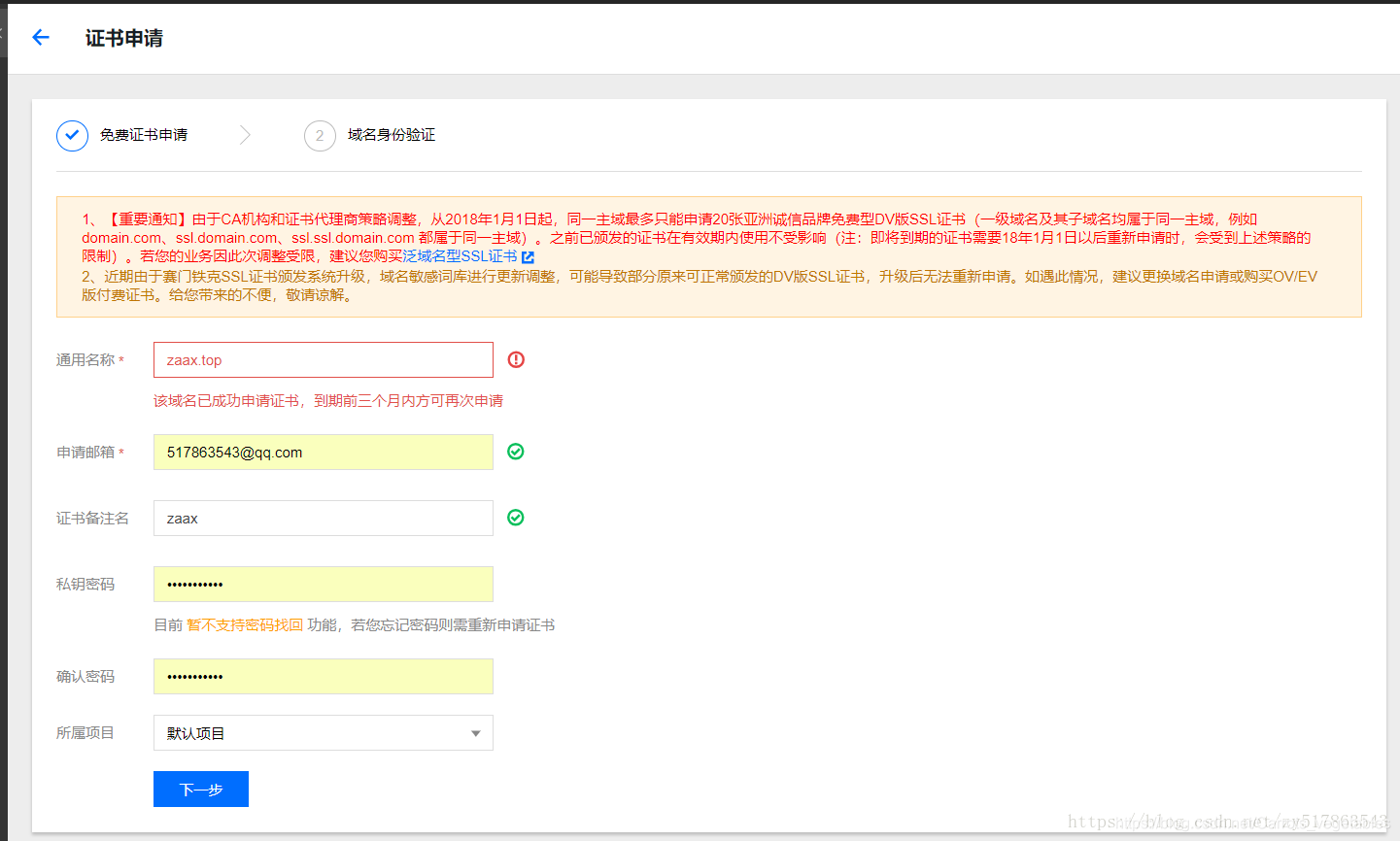Viewport: 1400px width, 841px height.
Task: Click the dropdown arrow of 默认项目
Action: point(476,733)
